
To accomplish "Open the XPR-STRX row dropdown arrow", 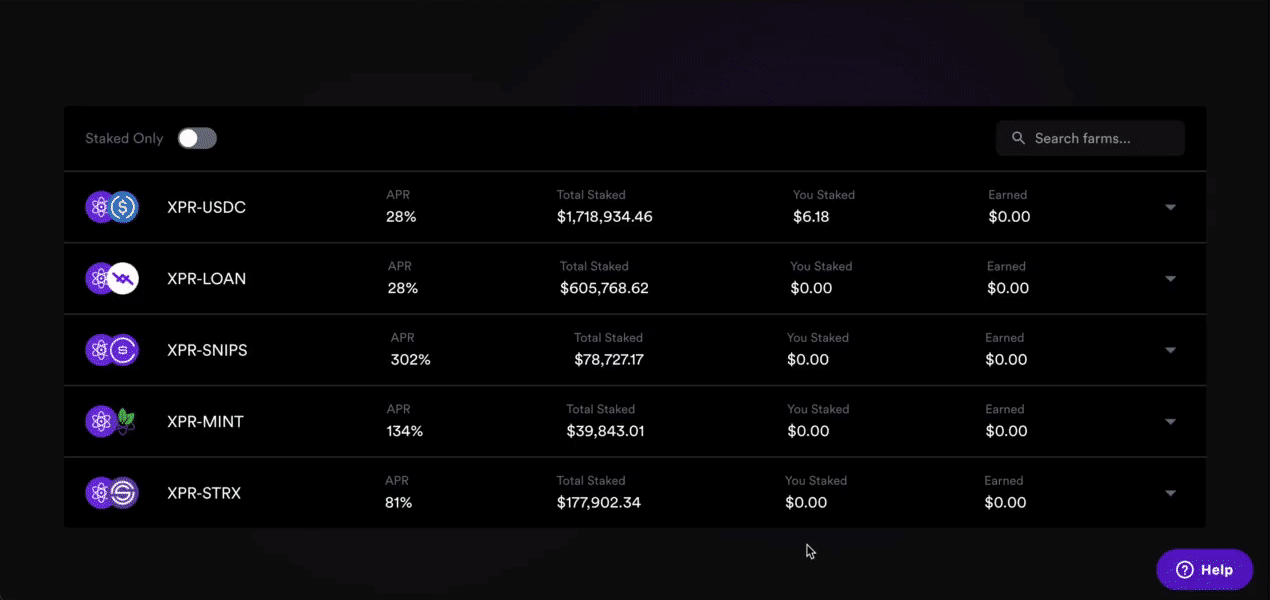I will [1170, 492].
